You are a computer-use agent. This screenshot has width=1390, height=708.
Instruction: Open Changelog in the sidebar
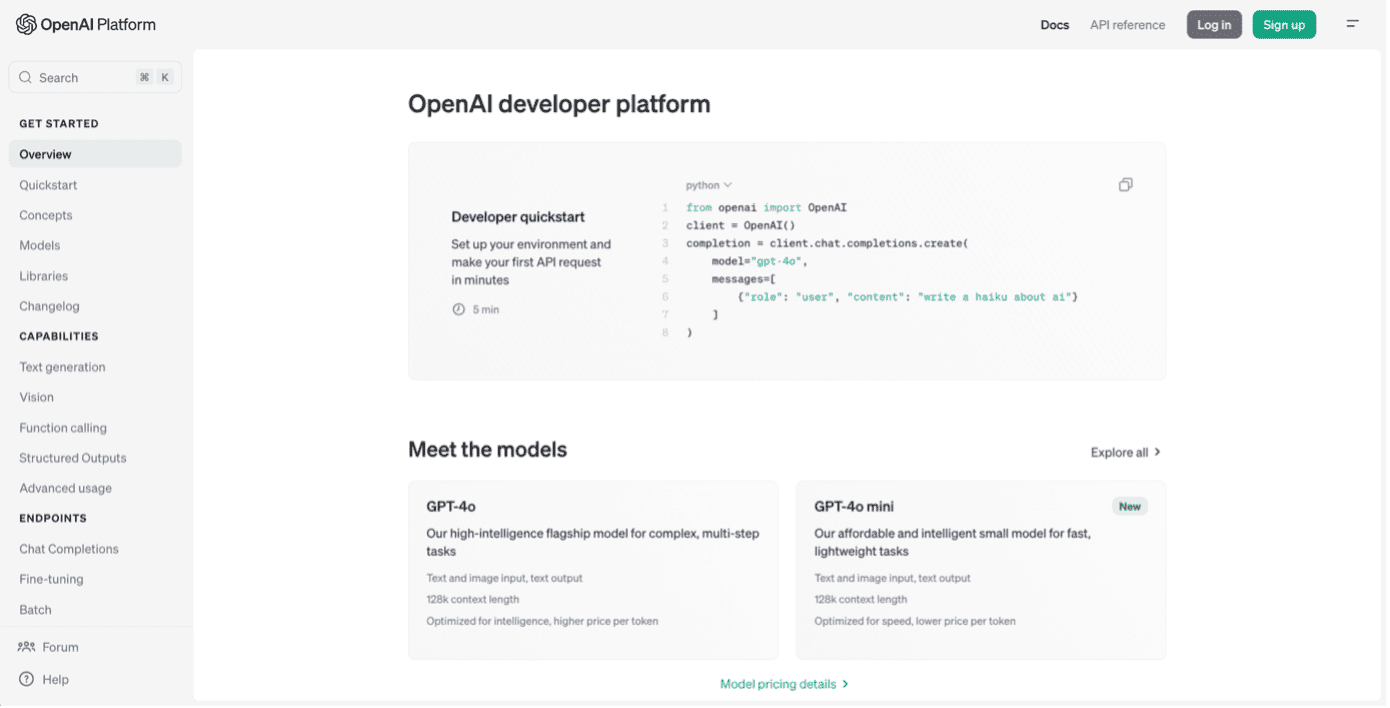[49, 306]
